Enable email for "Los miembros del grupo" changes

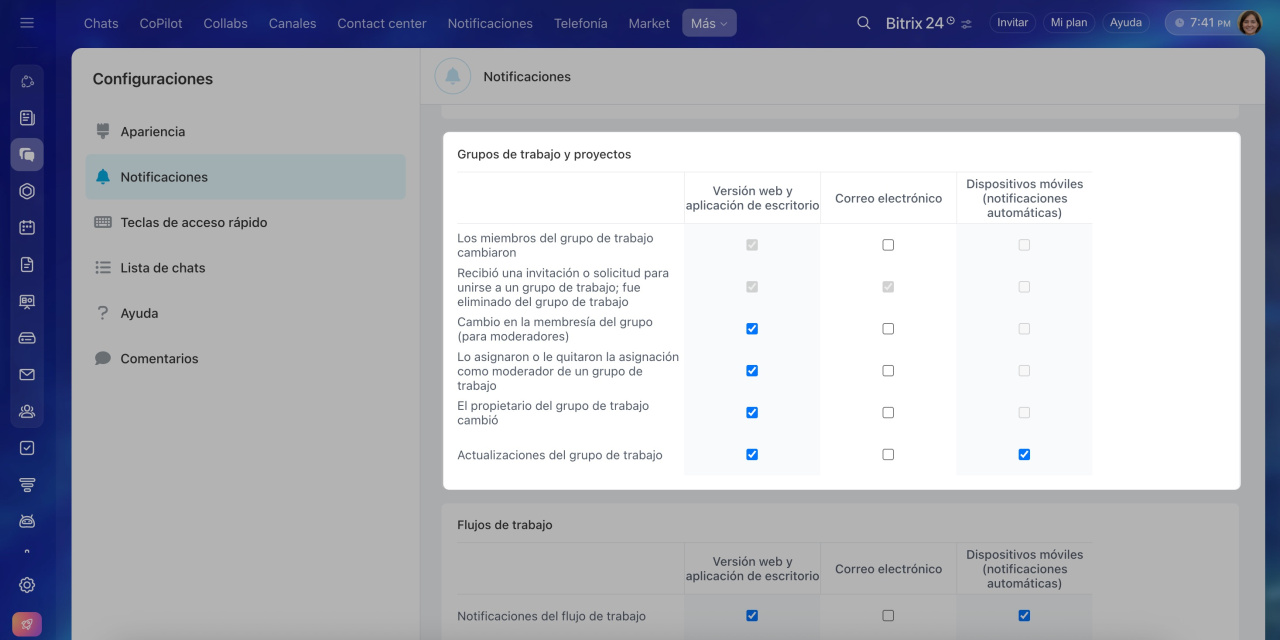[x=888, y=245]
